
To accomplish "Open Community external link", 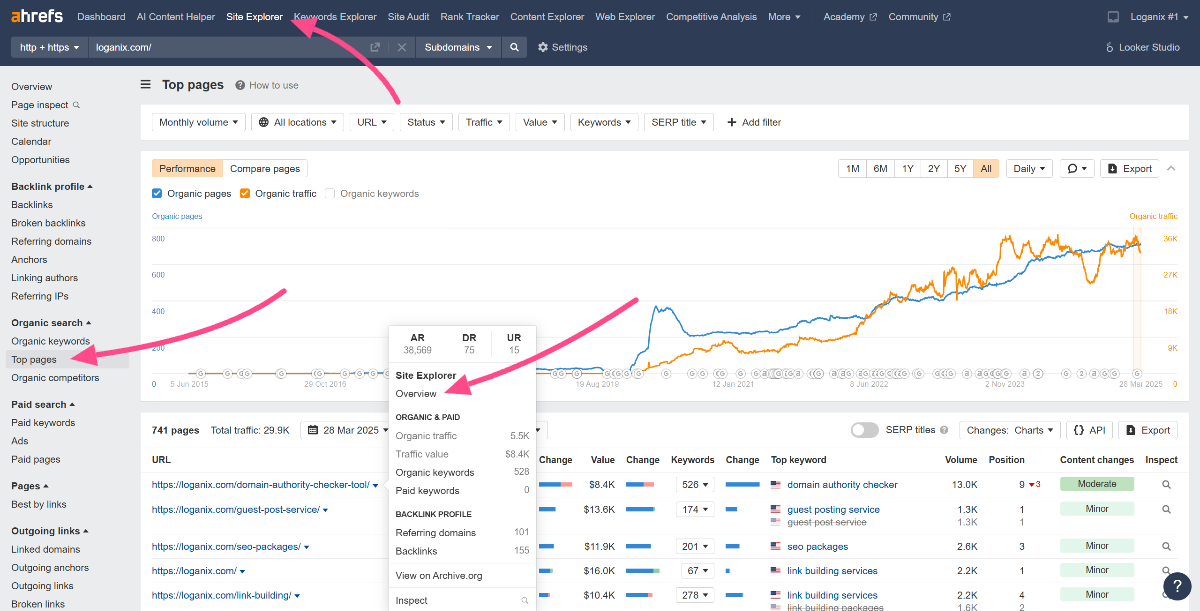I will [919, 17].
